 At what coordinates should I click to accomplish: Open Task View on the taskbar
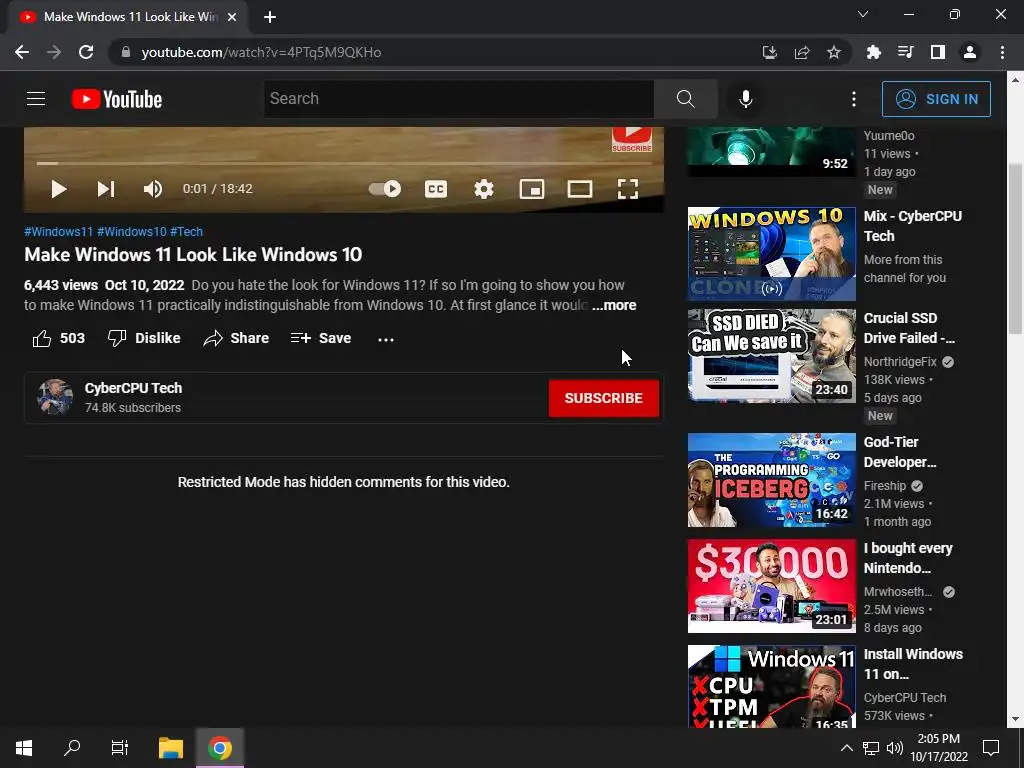point(120,748)
